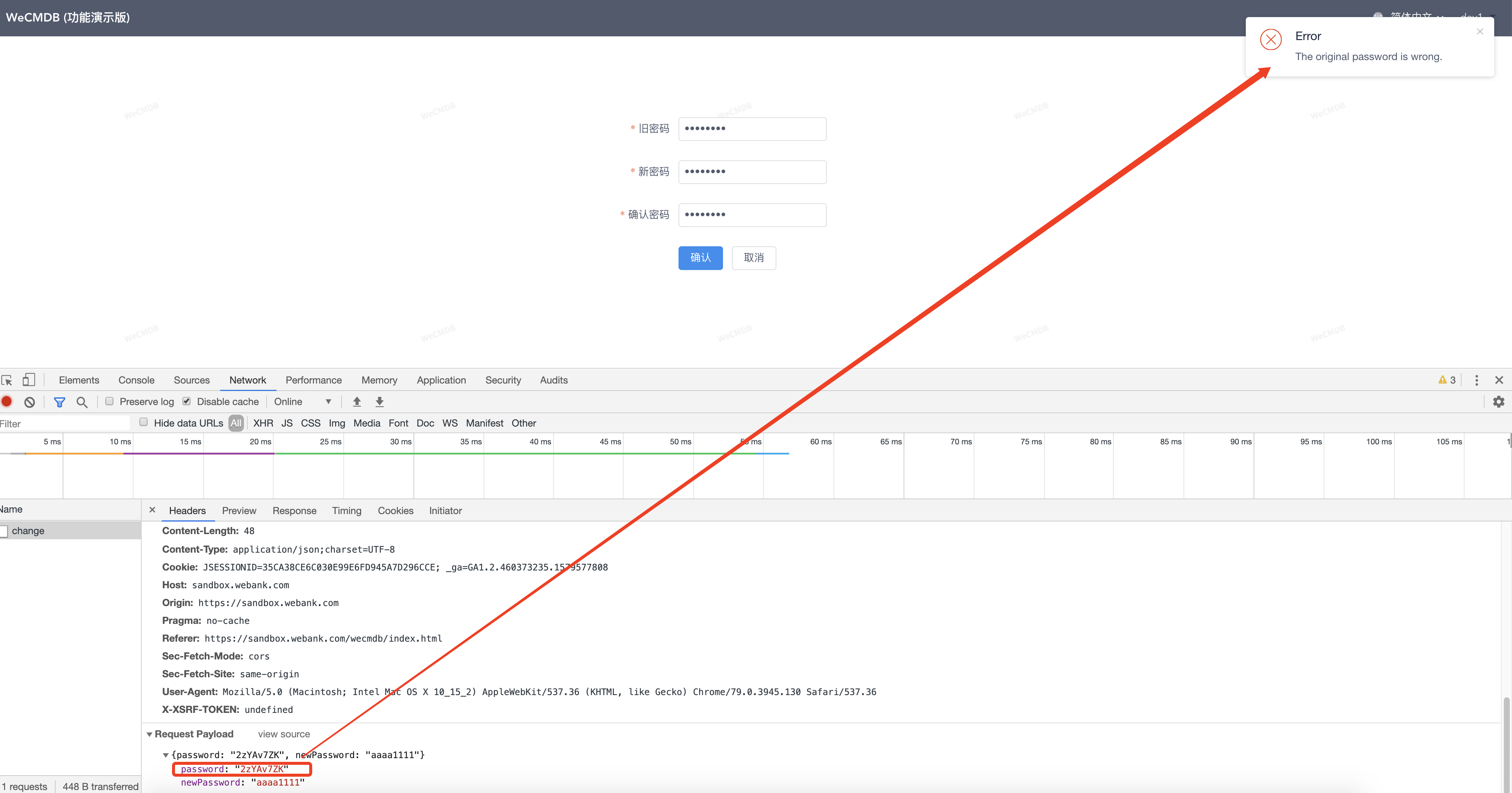Enable the Preserve log checkbox

pos(109,401)
